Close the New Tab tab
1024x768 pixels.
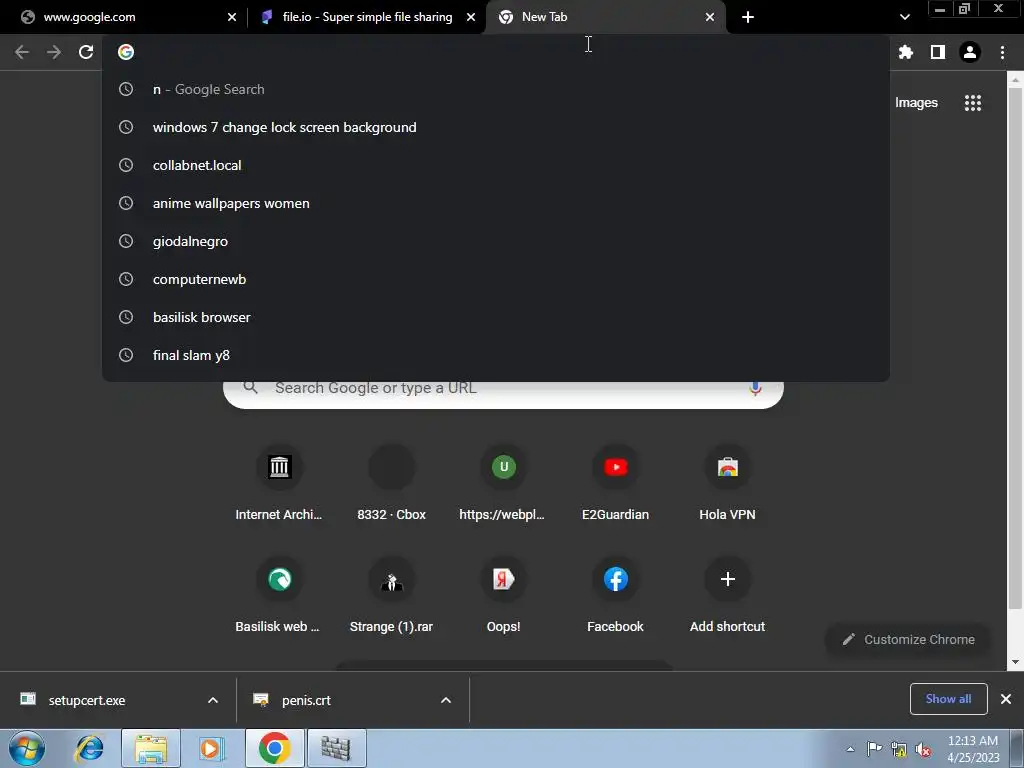click(710, 17)
